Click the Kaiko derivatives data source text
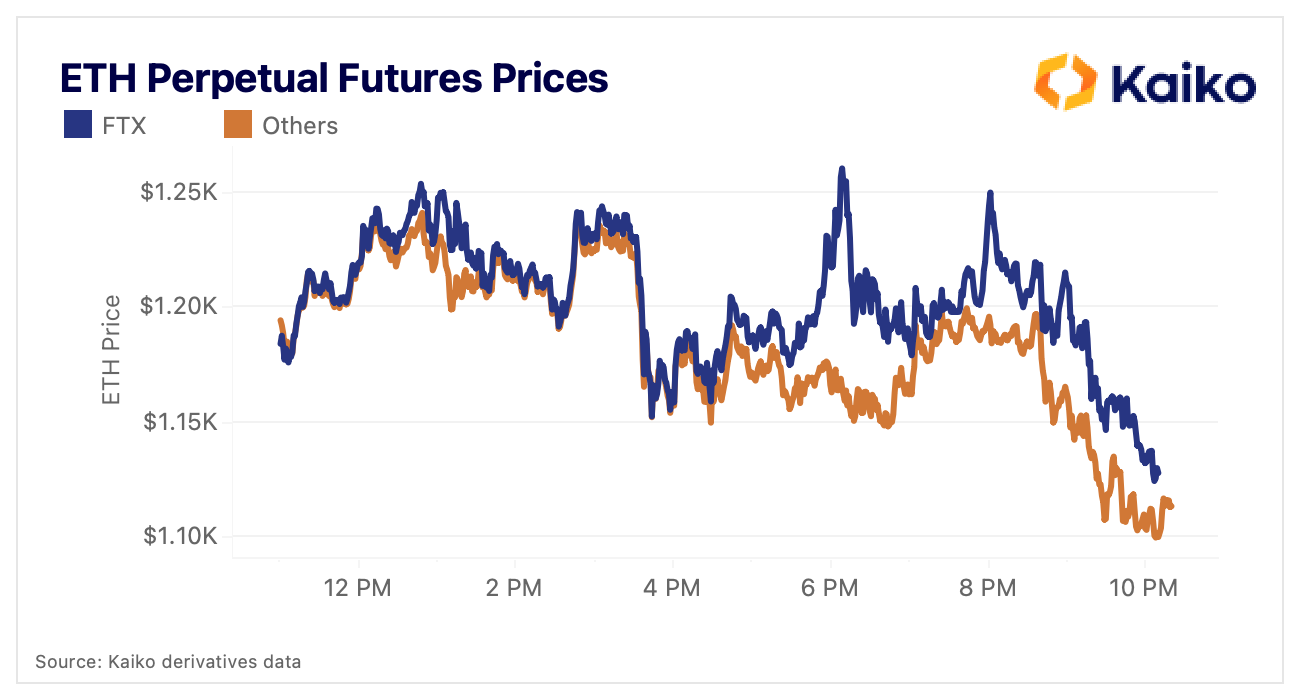The width and height of the screenshot is (1300, 700). (168, 661)
